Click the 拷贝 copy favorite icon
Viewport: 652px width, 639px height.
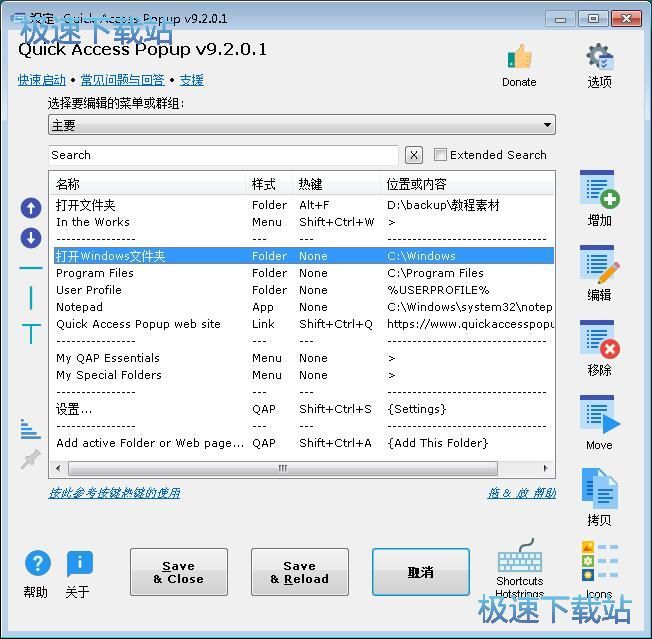pos(599,489)
